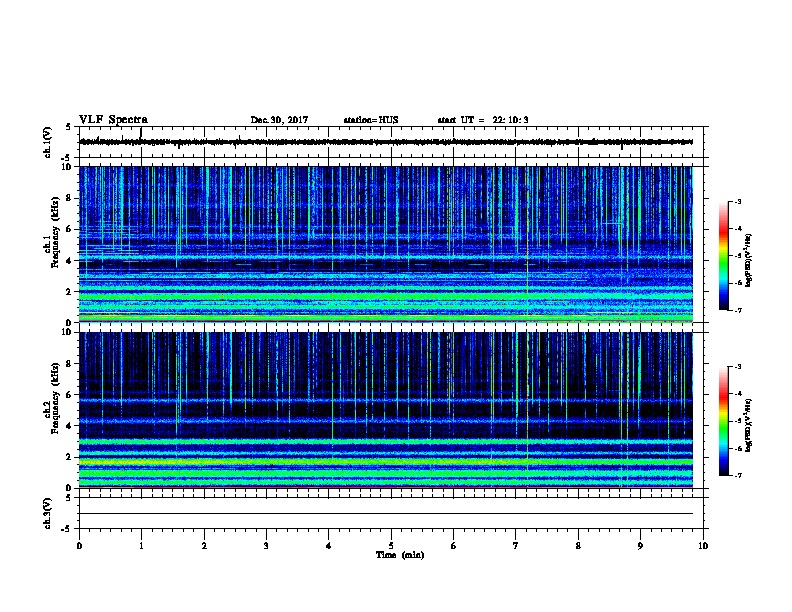Select the date label Dec. 30, 2017
792x612 pixels.
pos(279,120)
